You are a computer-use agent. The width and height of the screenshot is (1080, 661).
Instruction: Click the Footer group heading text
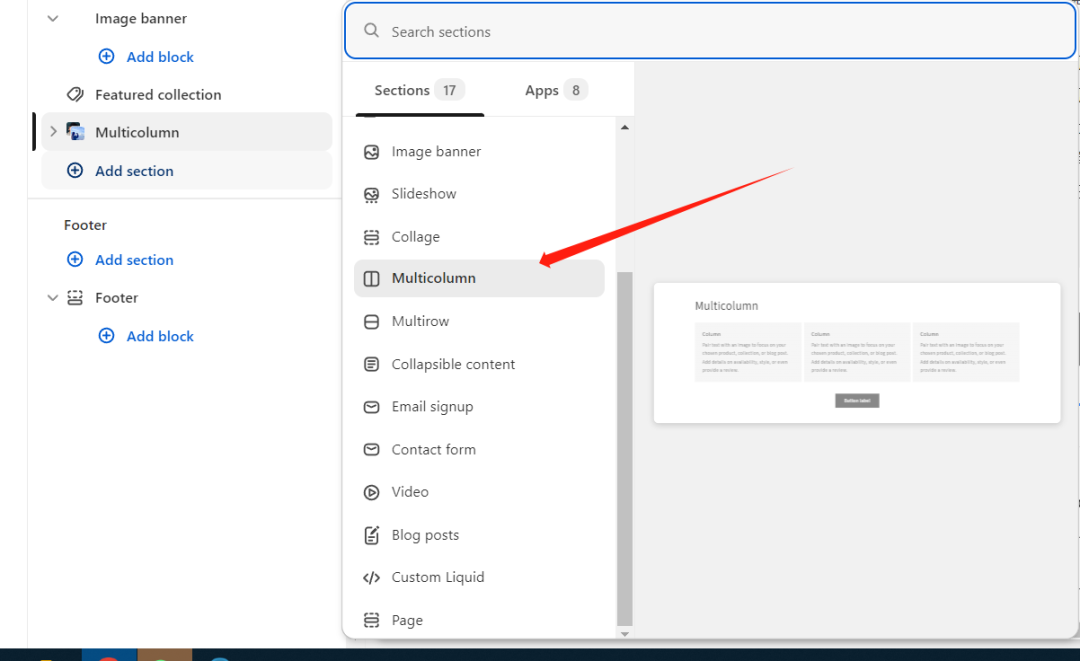tap(85, 225)
